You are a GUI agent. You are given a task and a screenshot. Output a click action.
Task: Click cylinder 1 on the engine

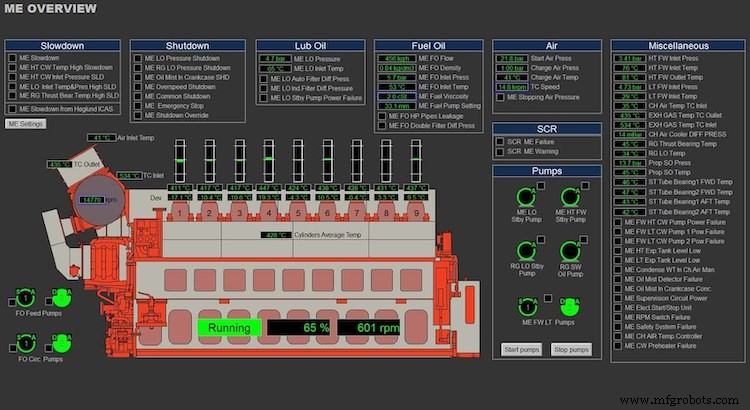pyautogui.click(x=180, y=211)
